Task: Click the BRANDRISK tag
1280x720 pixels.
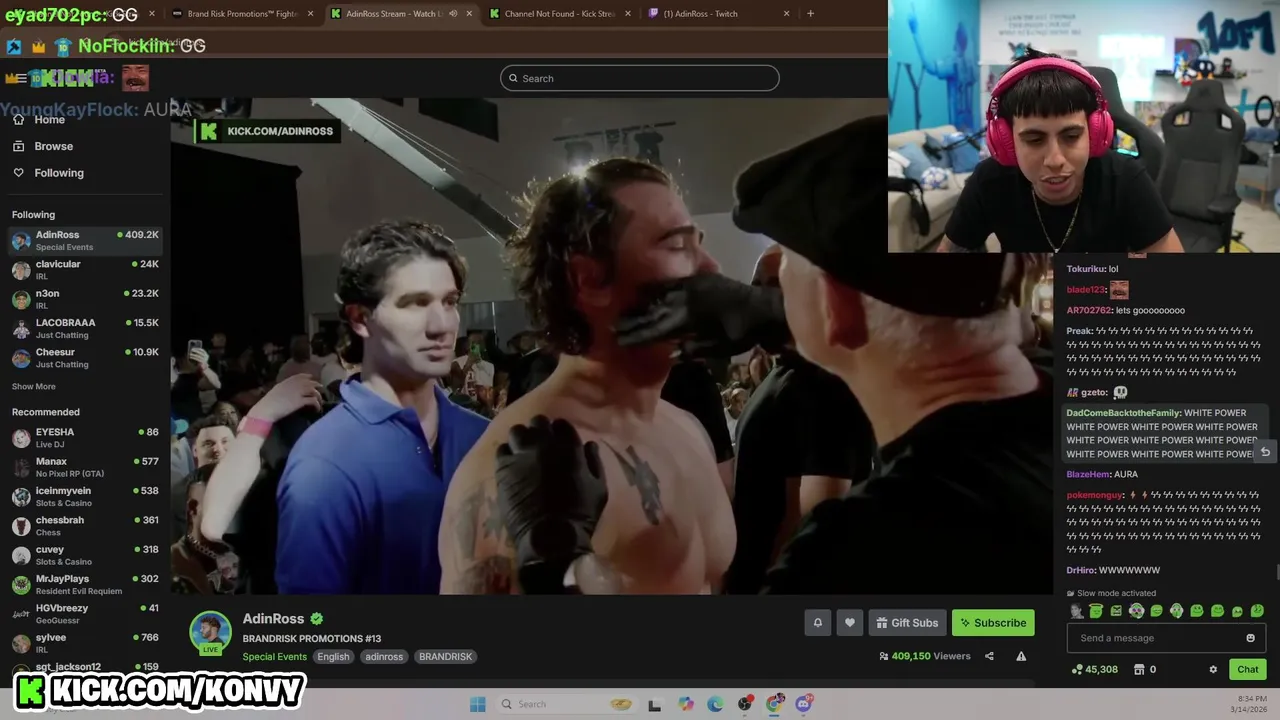Action: 445,657
